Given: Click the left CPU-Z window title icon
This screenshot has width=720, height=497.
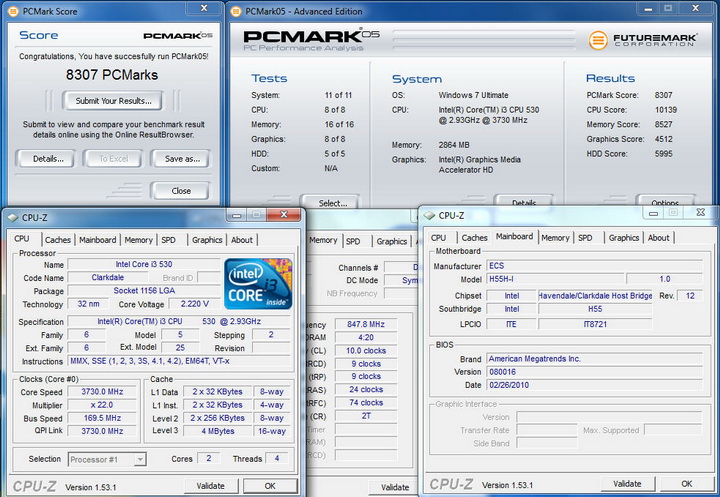Looking at the screenshot, I should (x=12, y=218).
